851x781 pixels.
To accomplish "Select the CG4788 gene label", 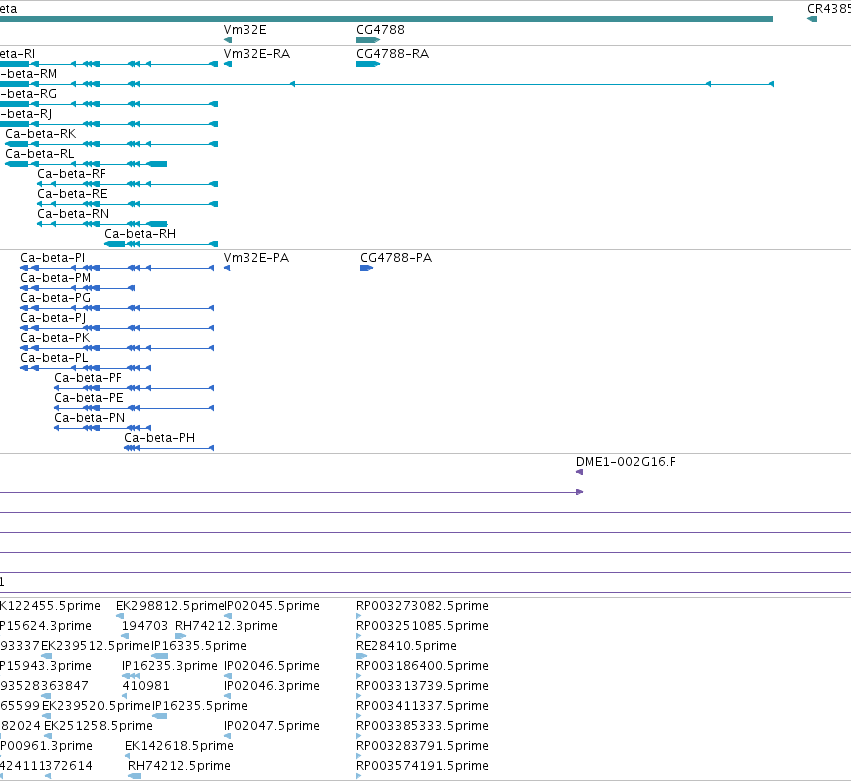I will (380, 30).
